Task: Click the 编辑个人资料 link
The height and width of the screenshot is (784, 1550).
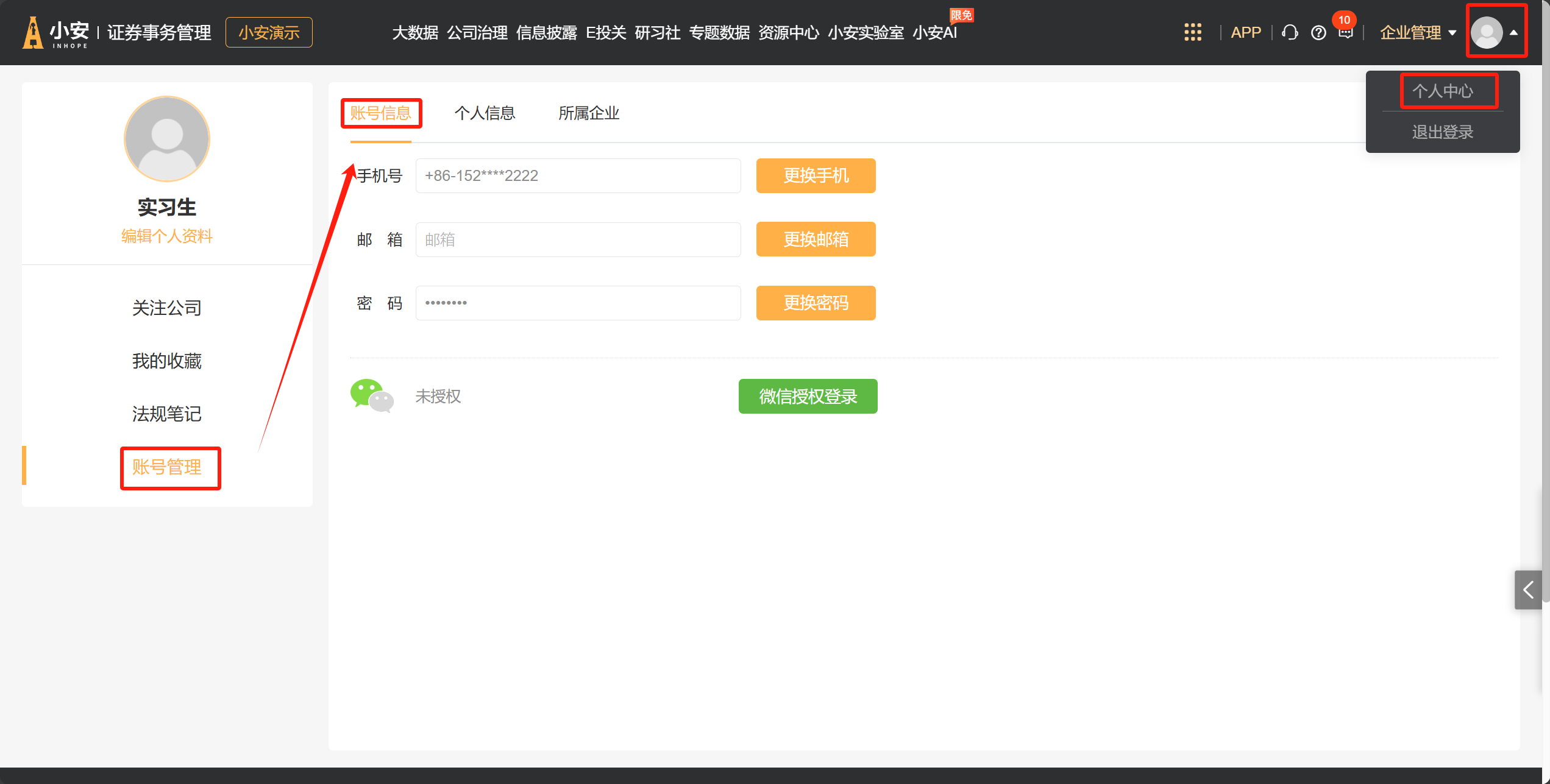Action: [x=166, y=236]
